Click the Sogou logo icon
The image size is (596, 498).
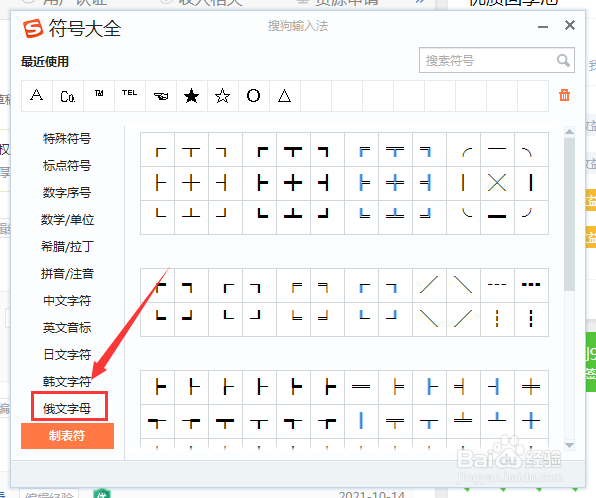pos(33,29)
